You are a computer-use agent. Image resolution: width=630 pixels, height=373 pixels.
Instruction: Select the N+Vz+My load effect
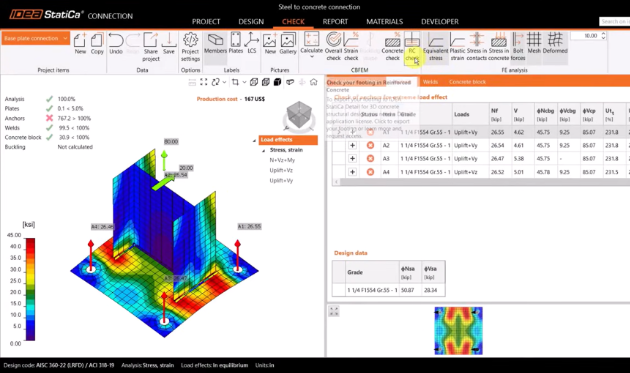282,160
